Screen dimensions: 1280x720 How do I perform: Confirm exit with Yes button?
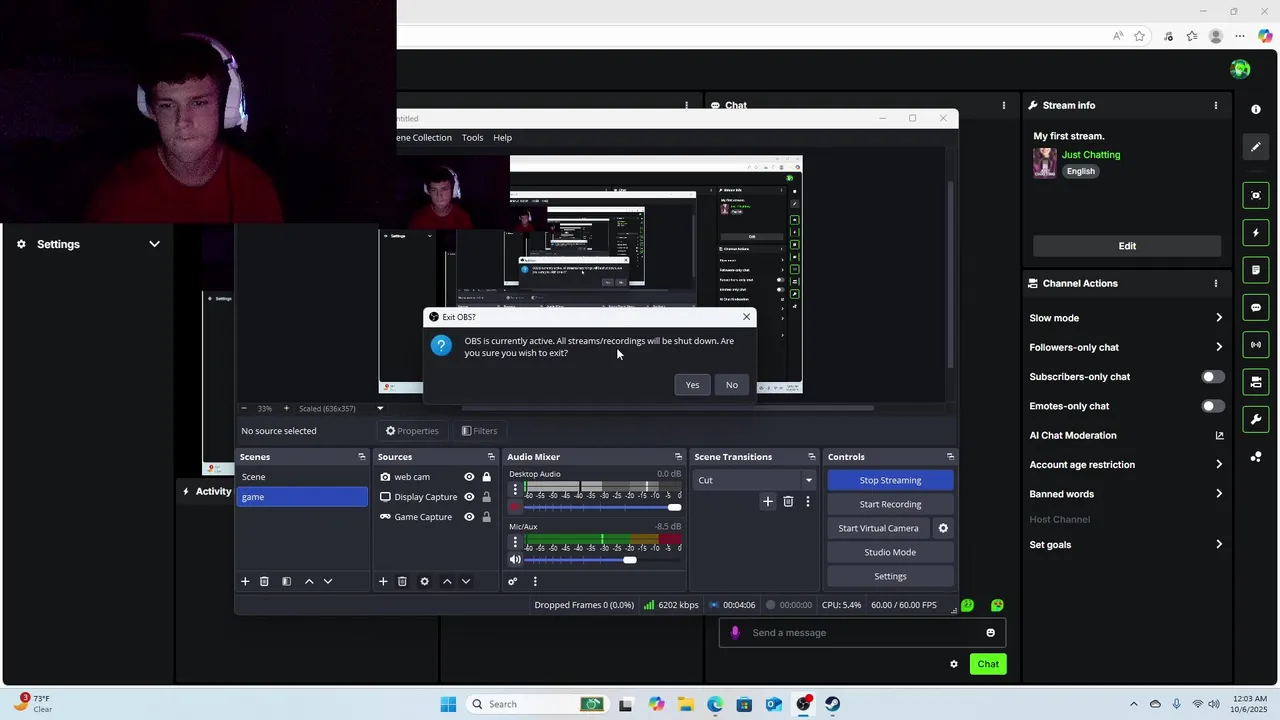(x=692, y=385)
